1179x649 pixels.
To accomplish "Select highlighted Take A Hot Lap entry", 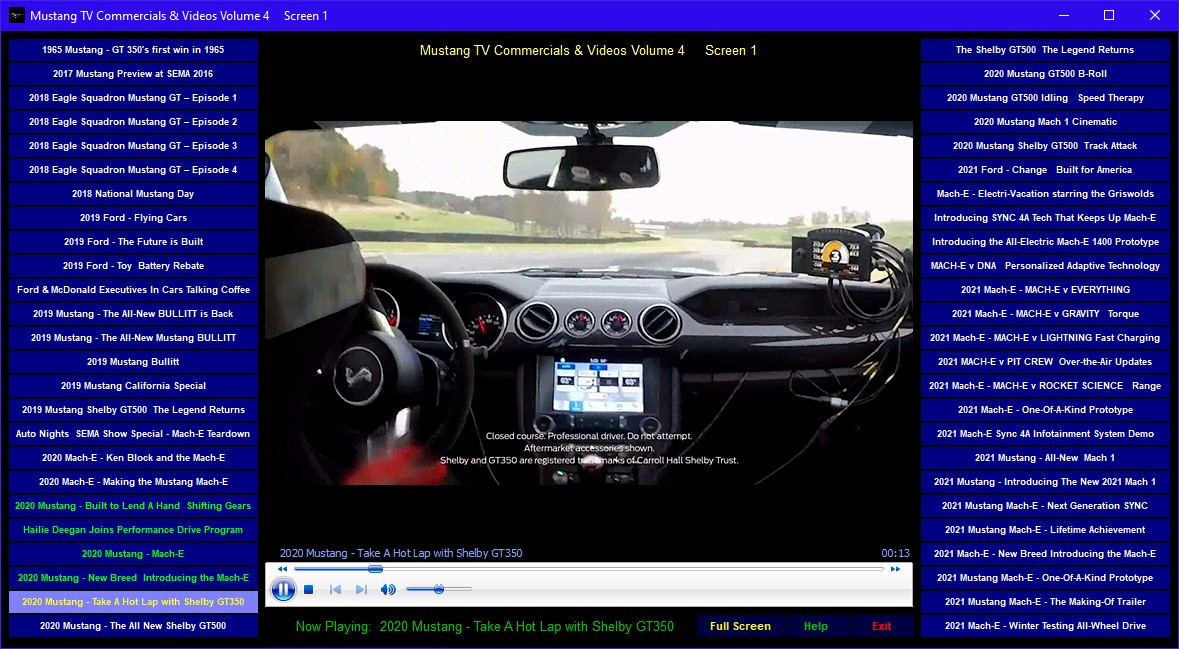I will click(x=133, y=602).
